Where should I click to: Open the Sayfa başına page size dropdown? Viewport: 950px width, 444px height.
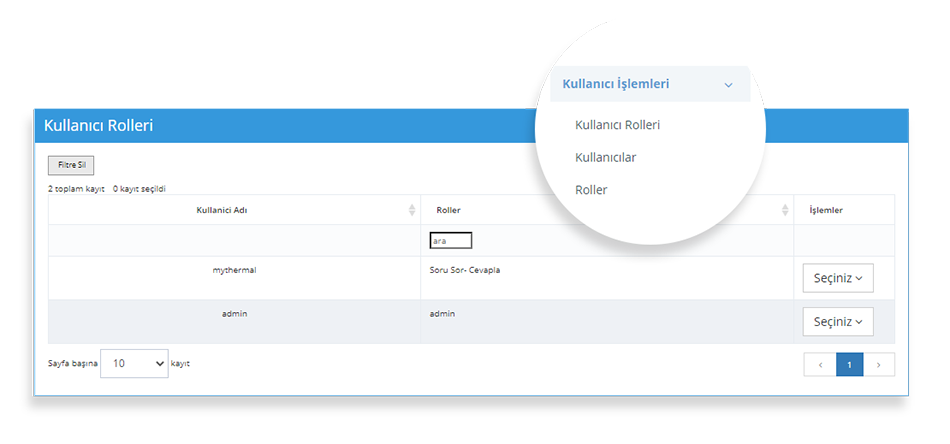(x=134, y=364)
